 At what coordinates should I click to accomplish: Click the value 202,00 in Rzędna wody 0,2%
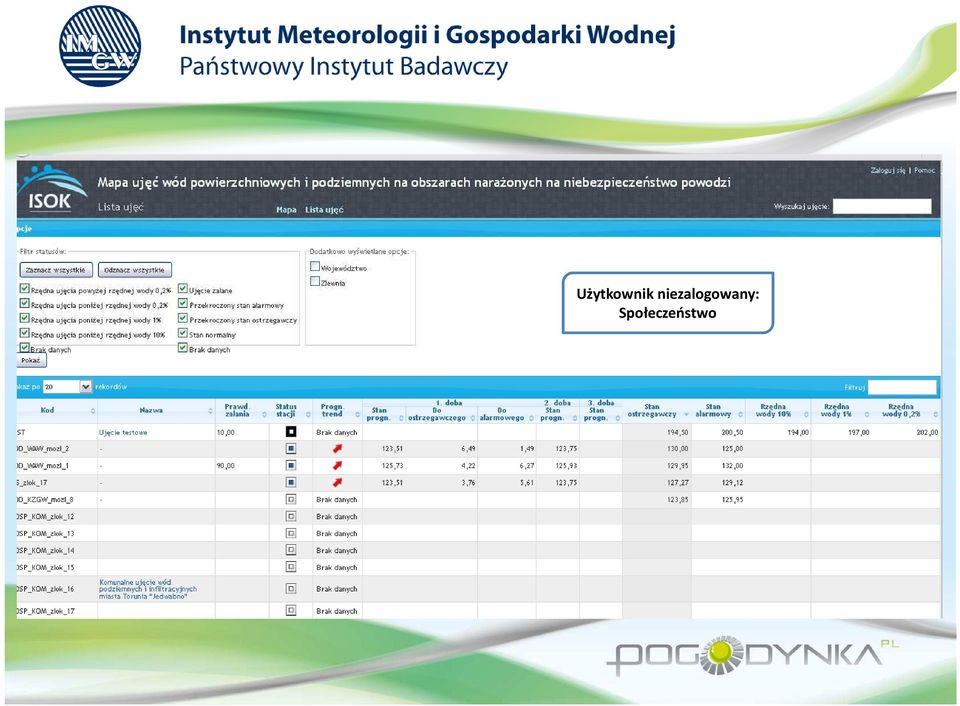click(927, 432)
